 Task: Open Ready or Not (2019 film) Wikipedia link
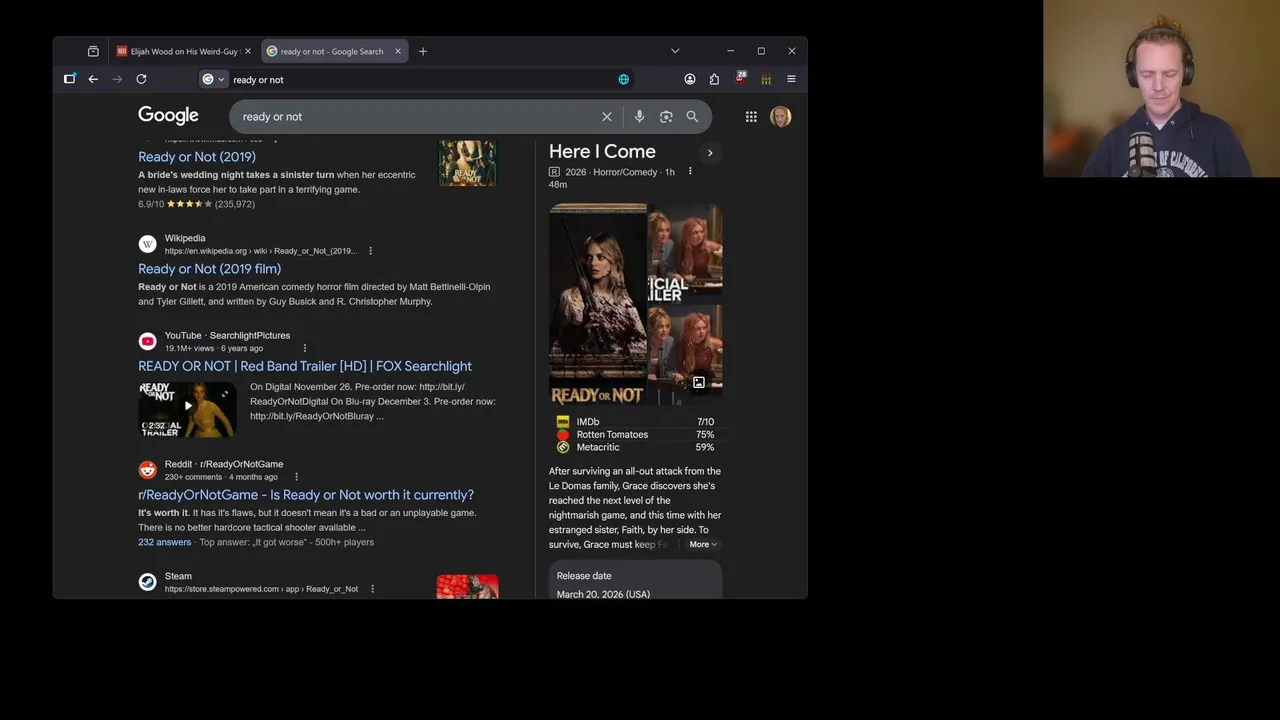pos(209,269)
